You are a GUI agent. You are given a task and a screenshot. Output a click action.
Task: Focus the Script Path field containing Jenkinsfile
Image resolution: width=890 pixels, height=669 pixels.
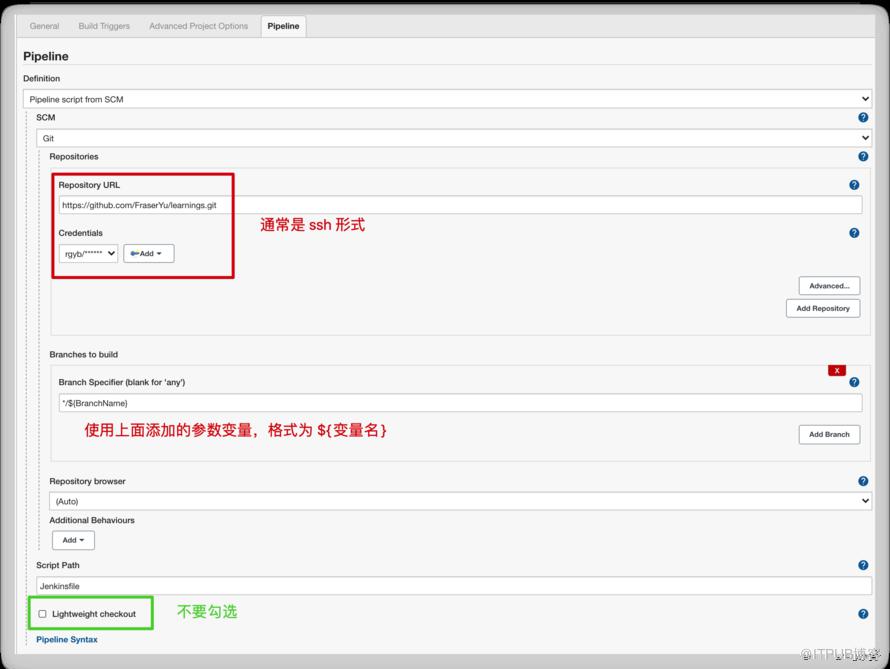454,586
